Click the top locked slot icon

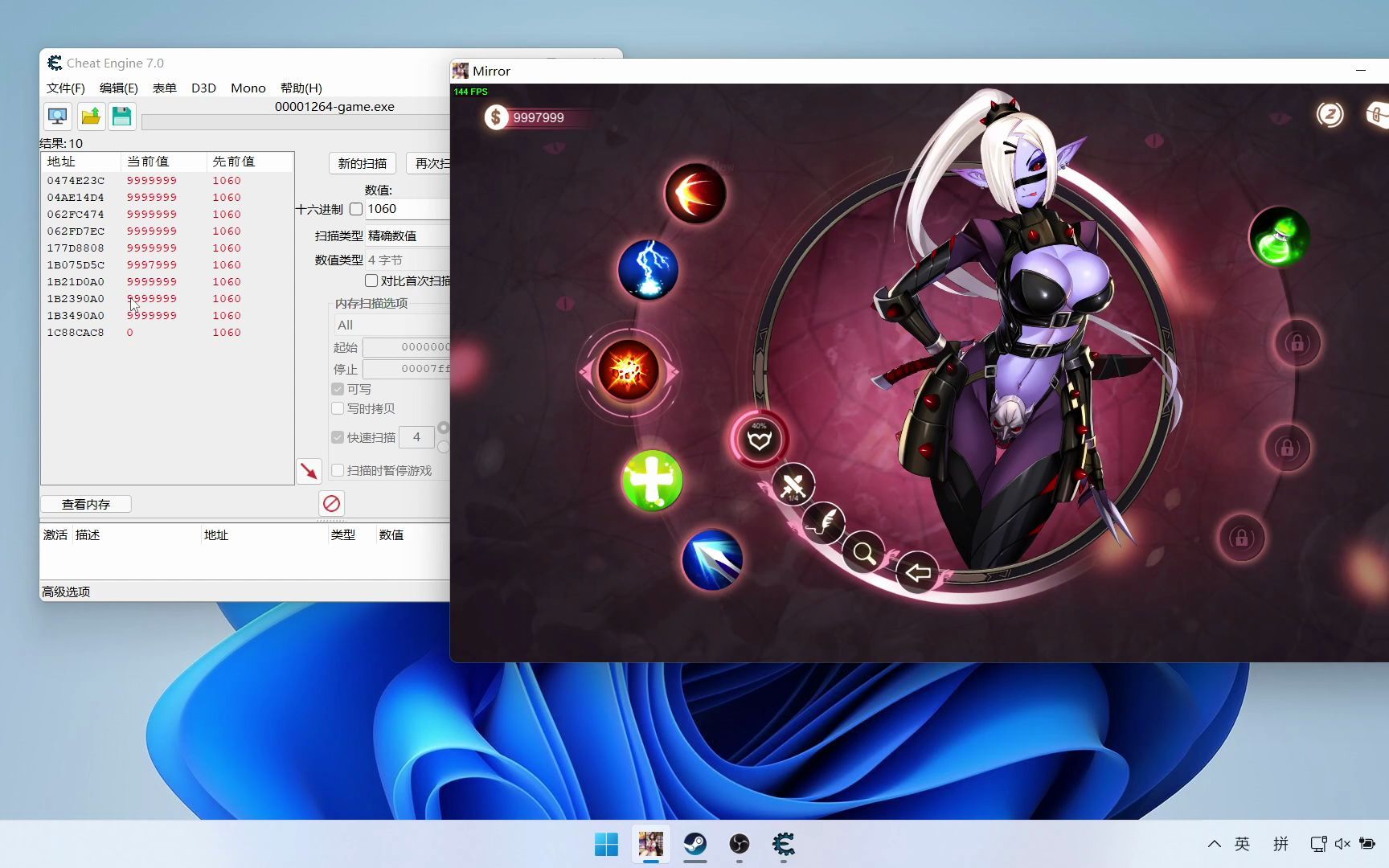pyautogui.click(x=1297, y=343)
